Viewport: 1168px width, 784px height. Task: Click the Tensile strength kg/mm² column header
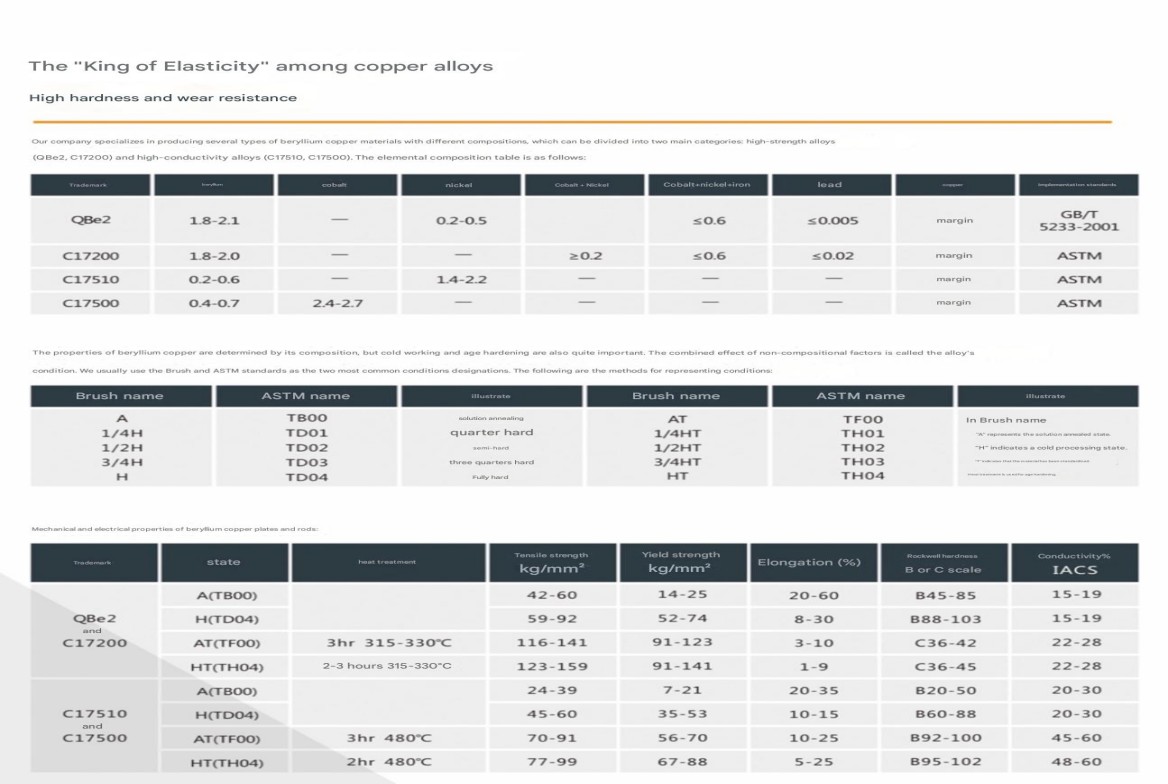(551, 562)
